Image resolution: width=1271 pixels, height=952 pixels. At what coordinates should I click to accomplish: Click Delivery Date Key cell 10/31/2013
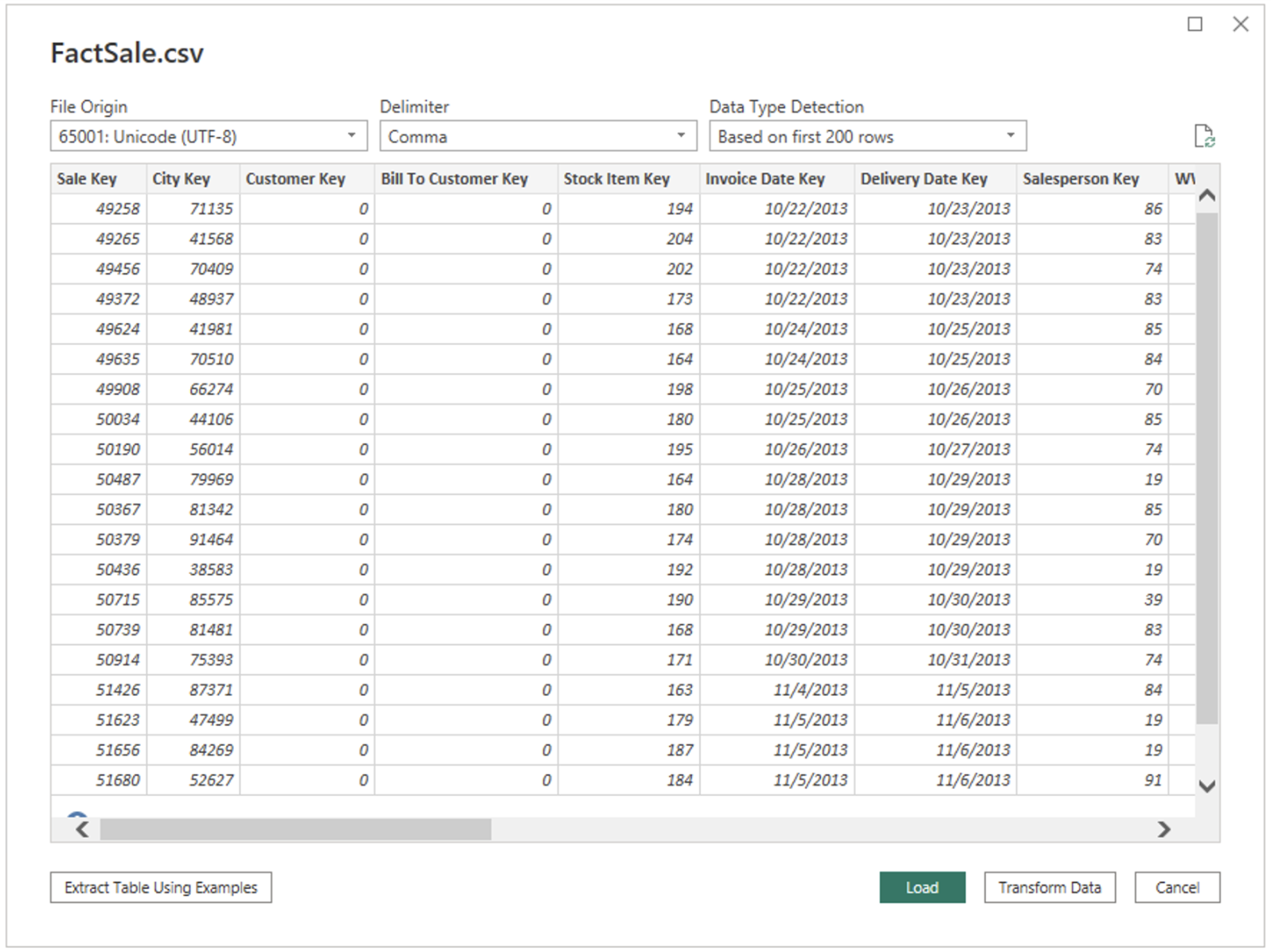pos(936,660)
